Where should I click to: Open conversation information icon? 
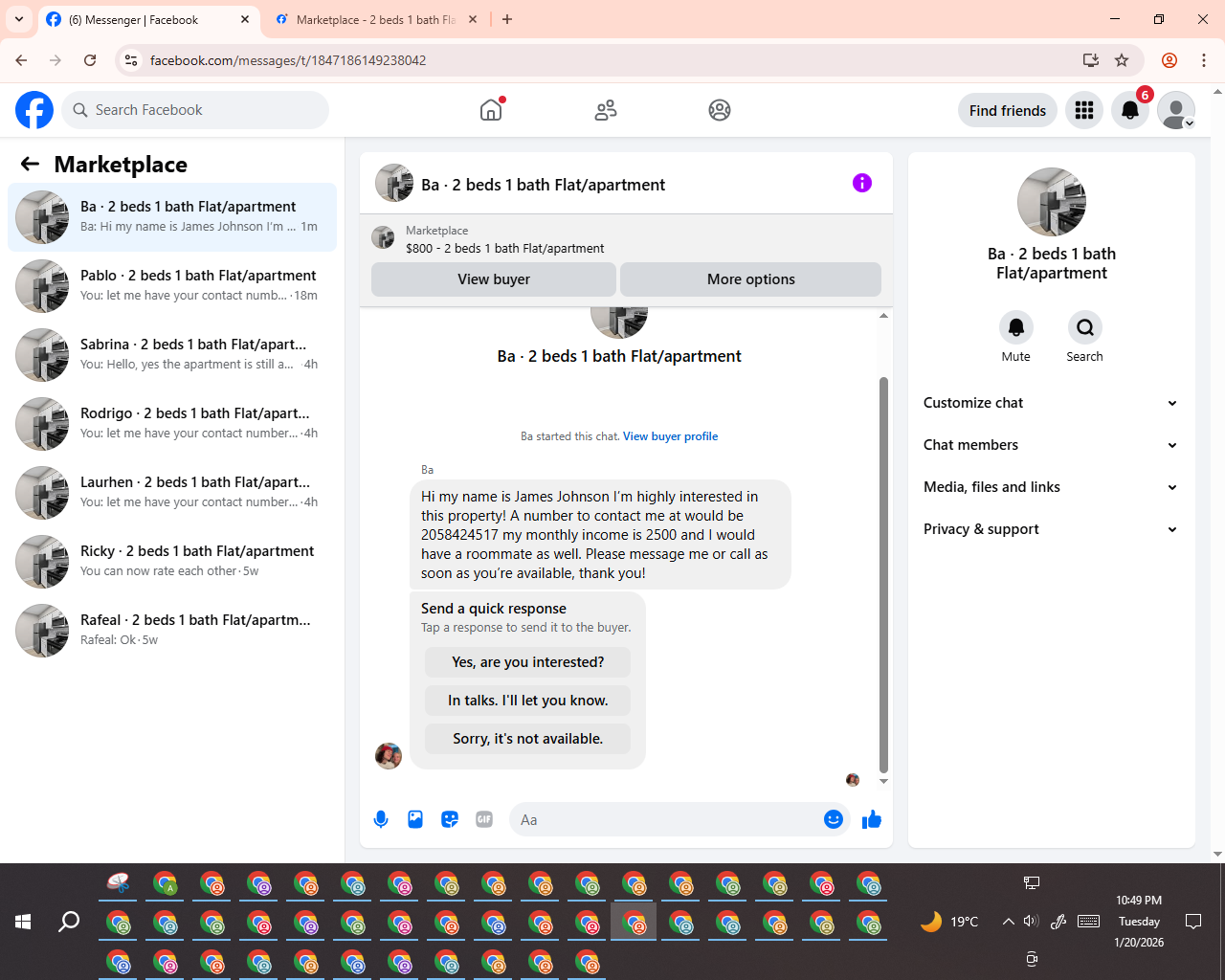pos(862,183)
